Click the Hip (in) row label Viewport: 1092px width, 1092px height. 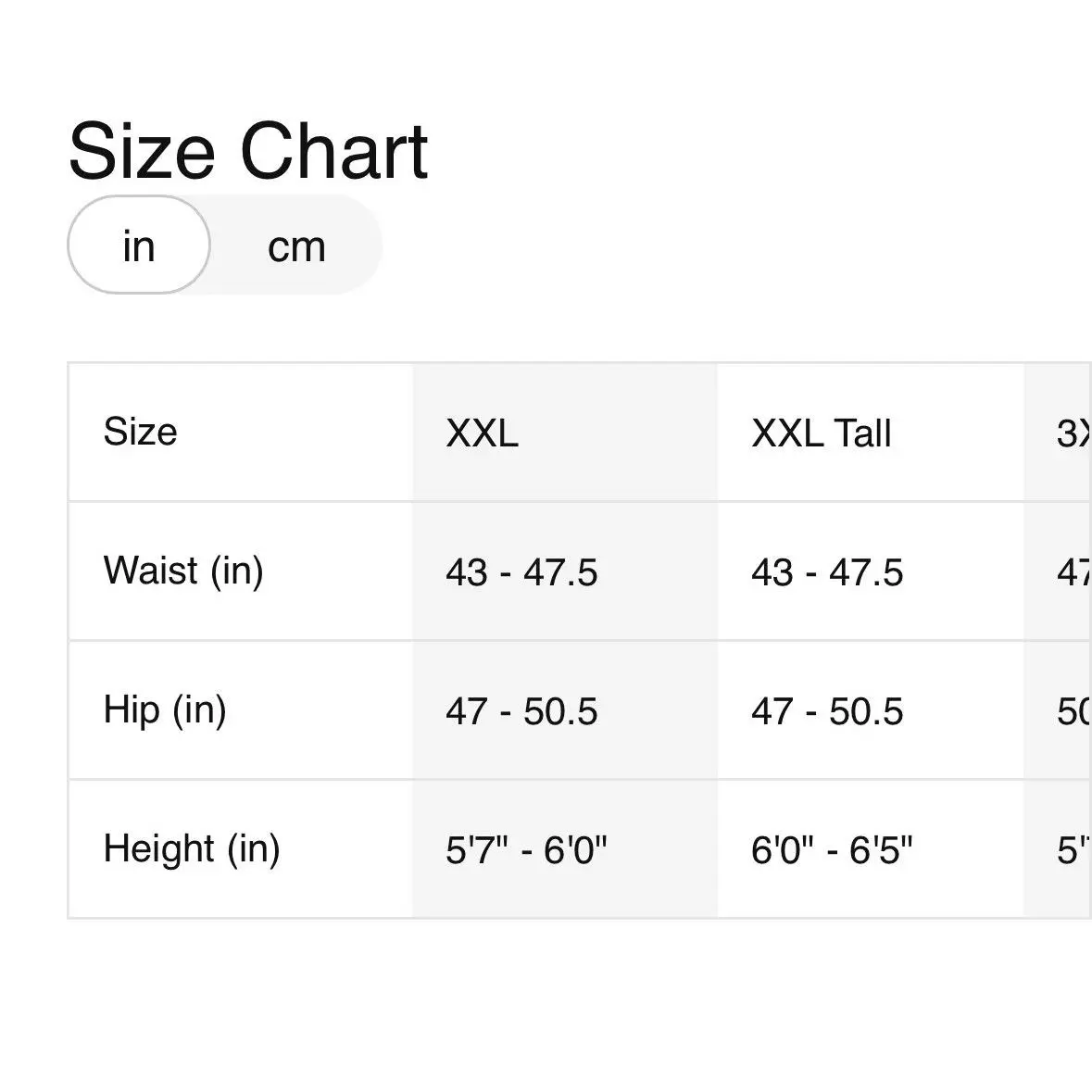(x=164, y=709)
